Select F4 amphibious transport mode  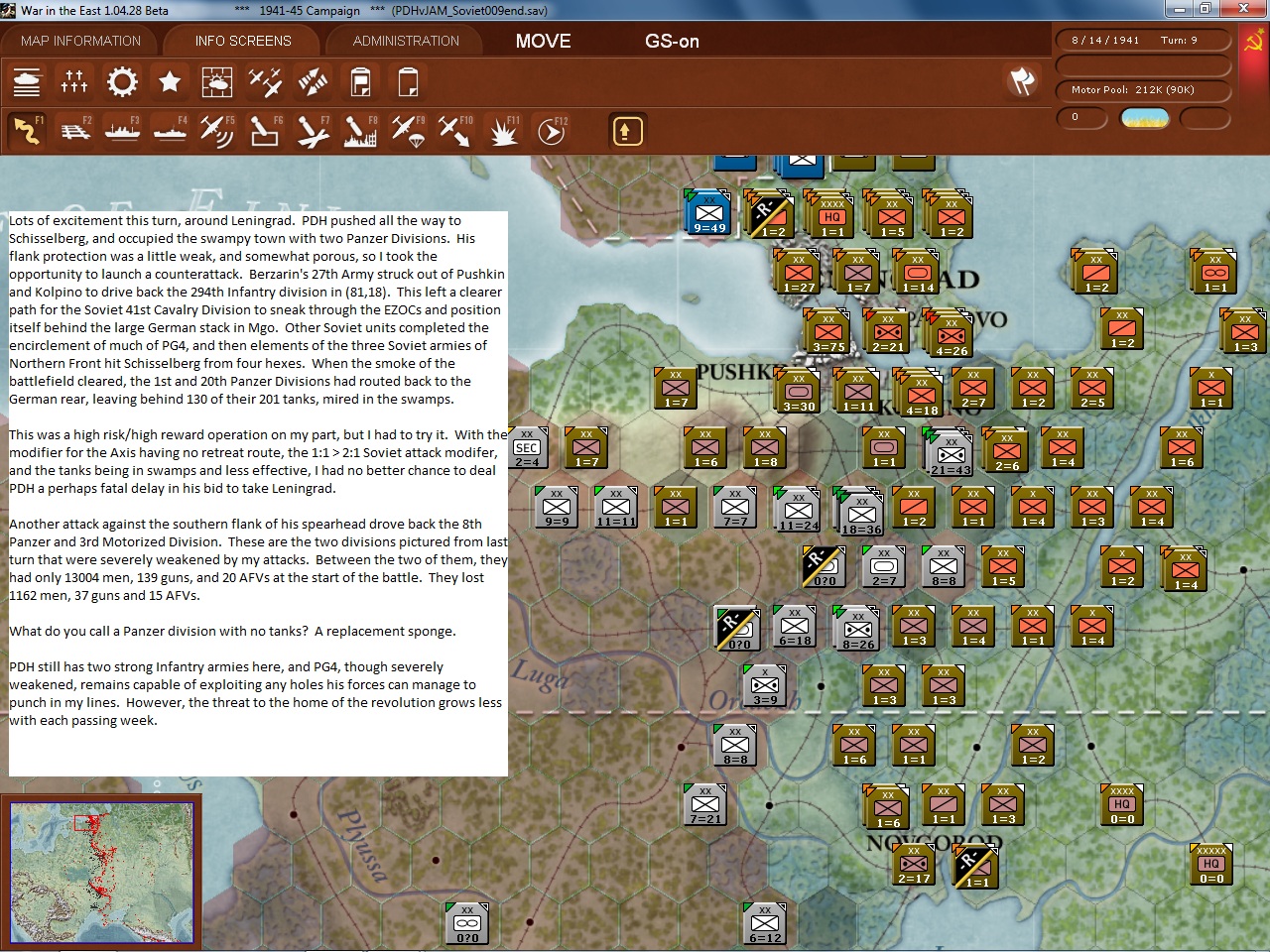tap(170, 131)
